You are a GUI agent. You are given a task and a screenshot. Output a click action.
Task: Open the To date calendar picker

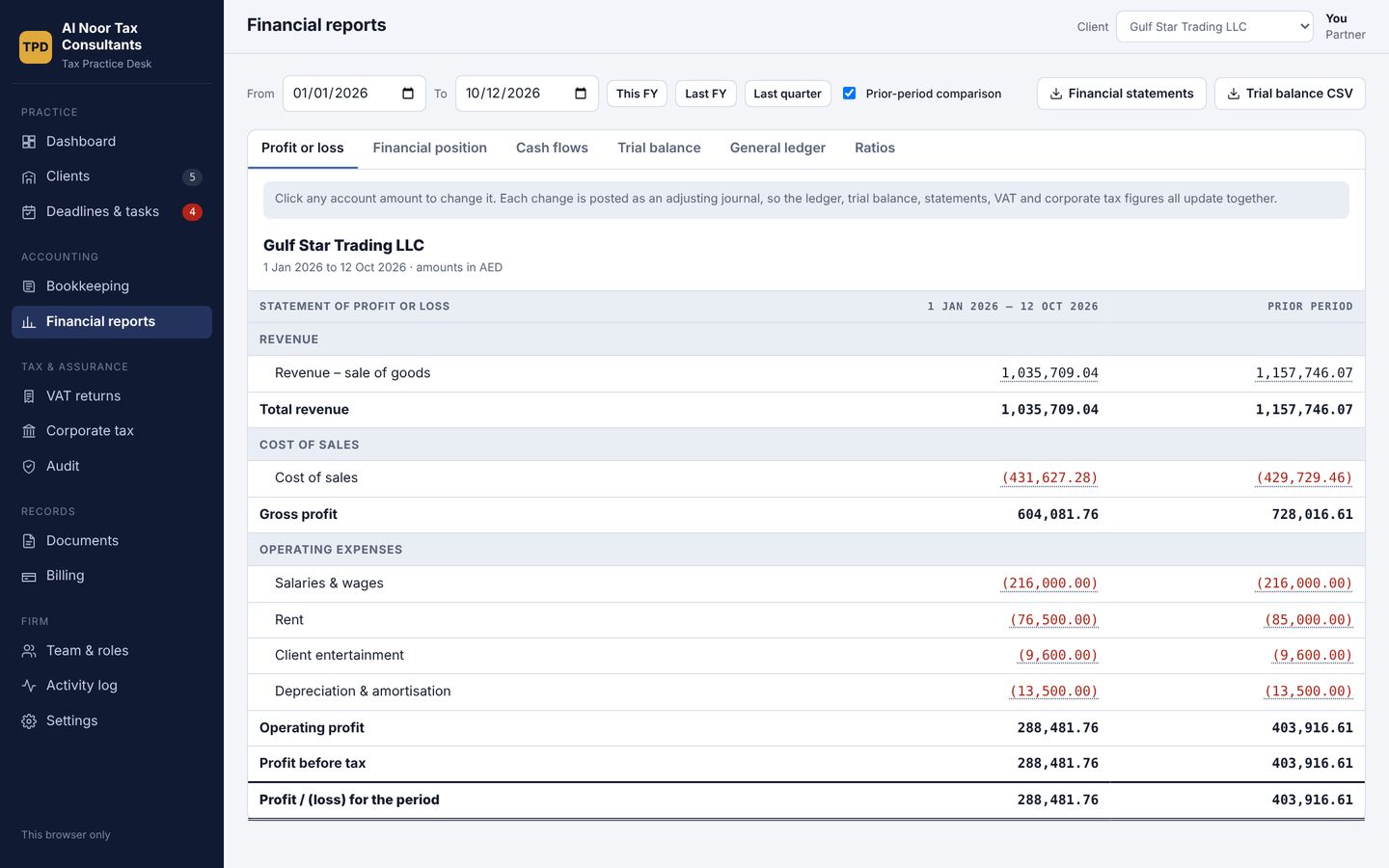click(581, 94)
